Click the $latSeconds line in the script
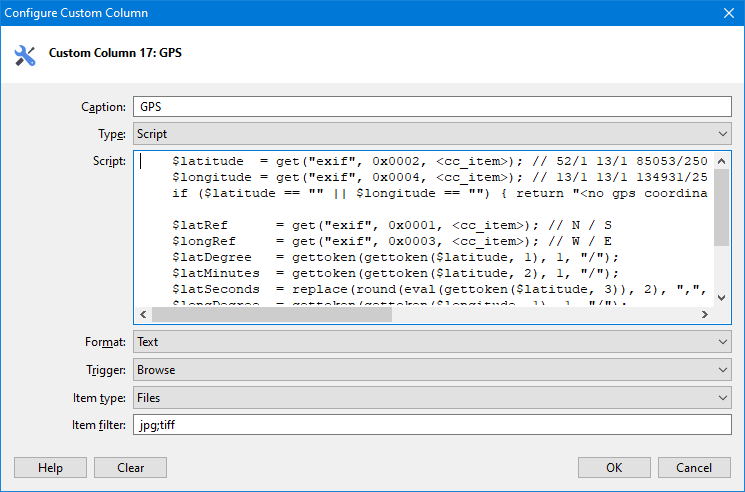This screenshot has width=745, height=492. (439, 290)
